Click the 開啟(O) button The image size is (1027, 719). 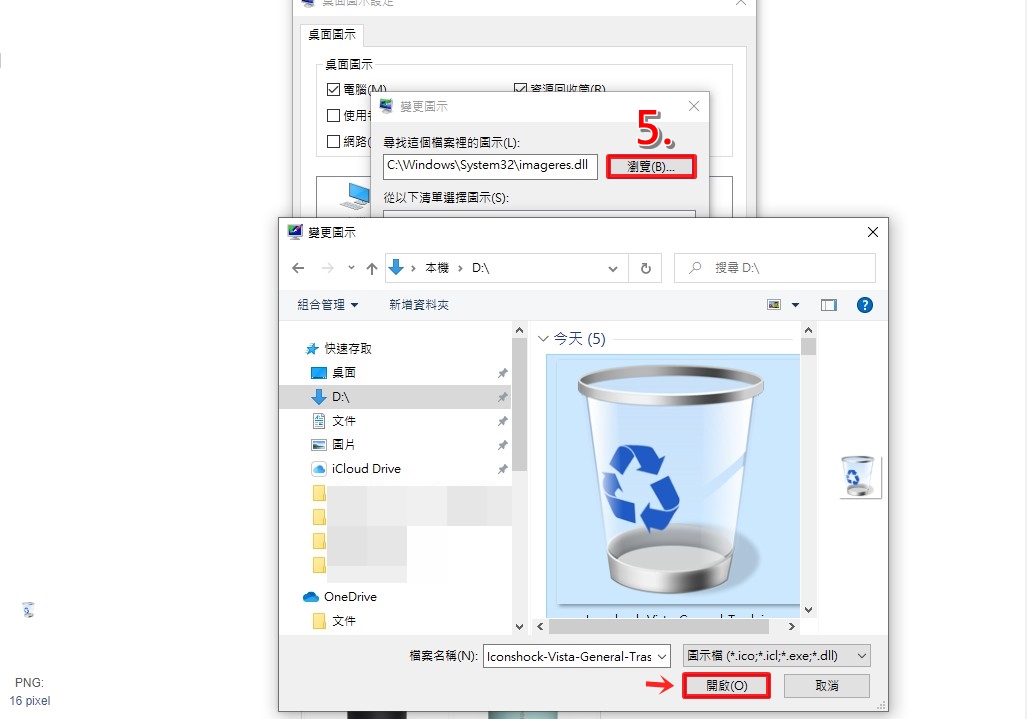[726, 686]
